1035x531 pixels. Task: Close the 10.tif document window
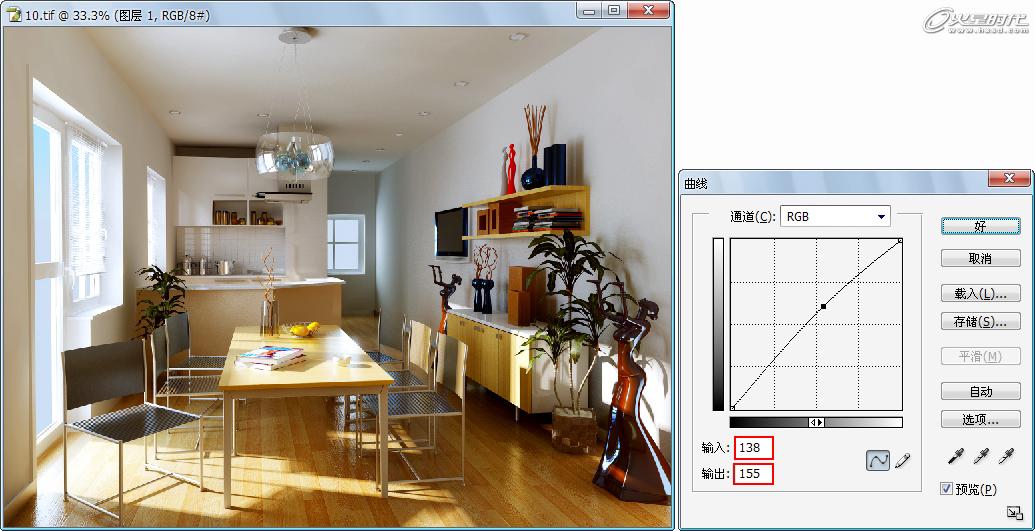click(648, 10)
